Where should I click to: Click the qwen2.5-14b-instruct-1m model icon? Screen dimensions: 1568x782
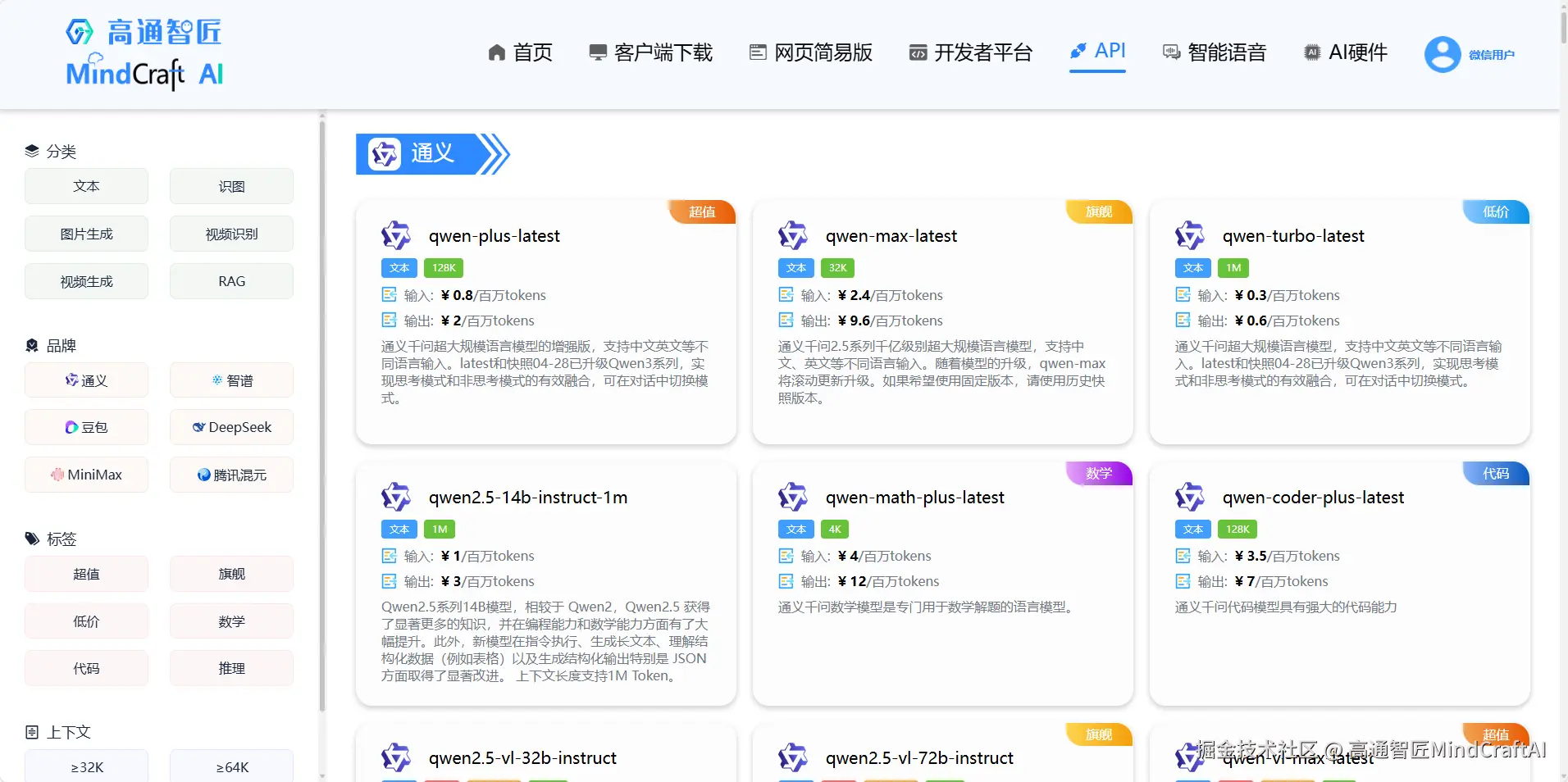click(396, 498)
